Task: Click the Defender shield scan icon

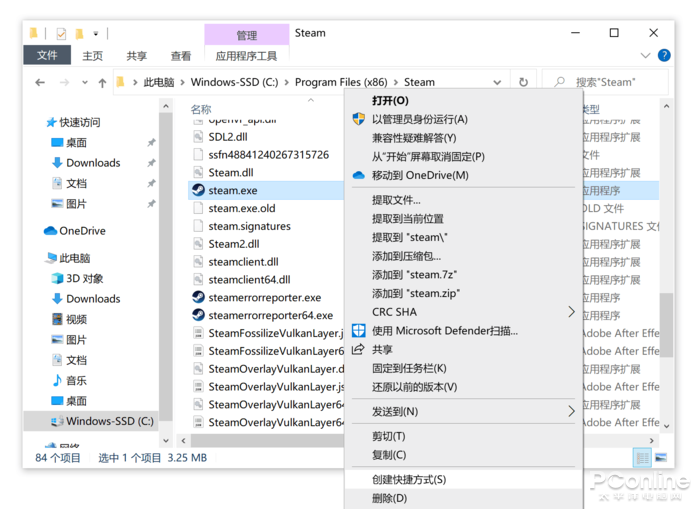Action: (358, 330)
